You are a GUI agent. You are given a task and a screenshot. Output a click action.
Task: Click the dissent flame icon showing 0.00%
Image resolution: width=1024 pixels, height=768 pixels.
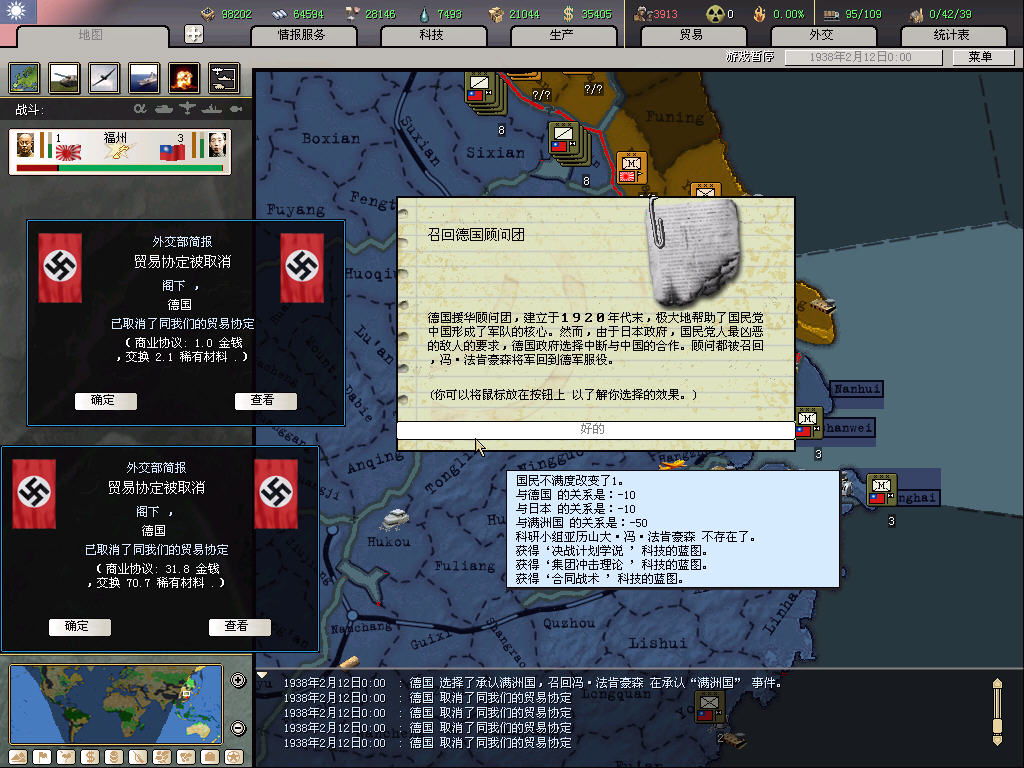point(759,14)
